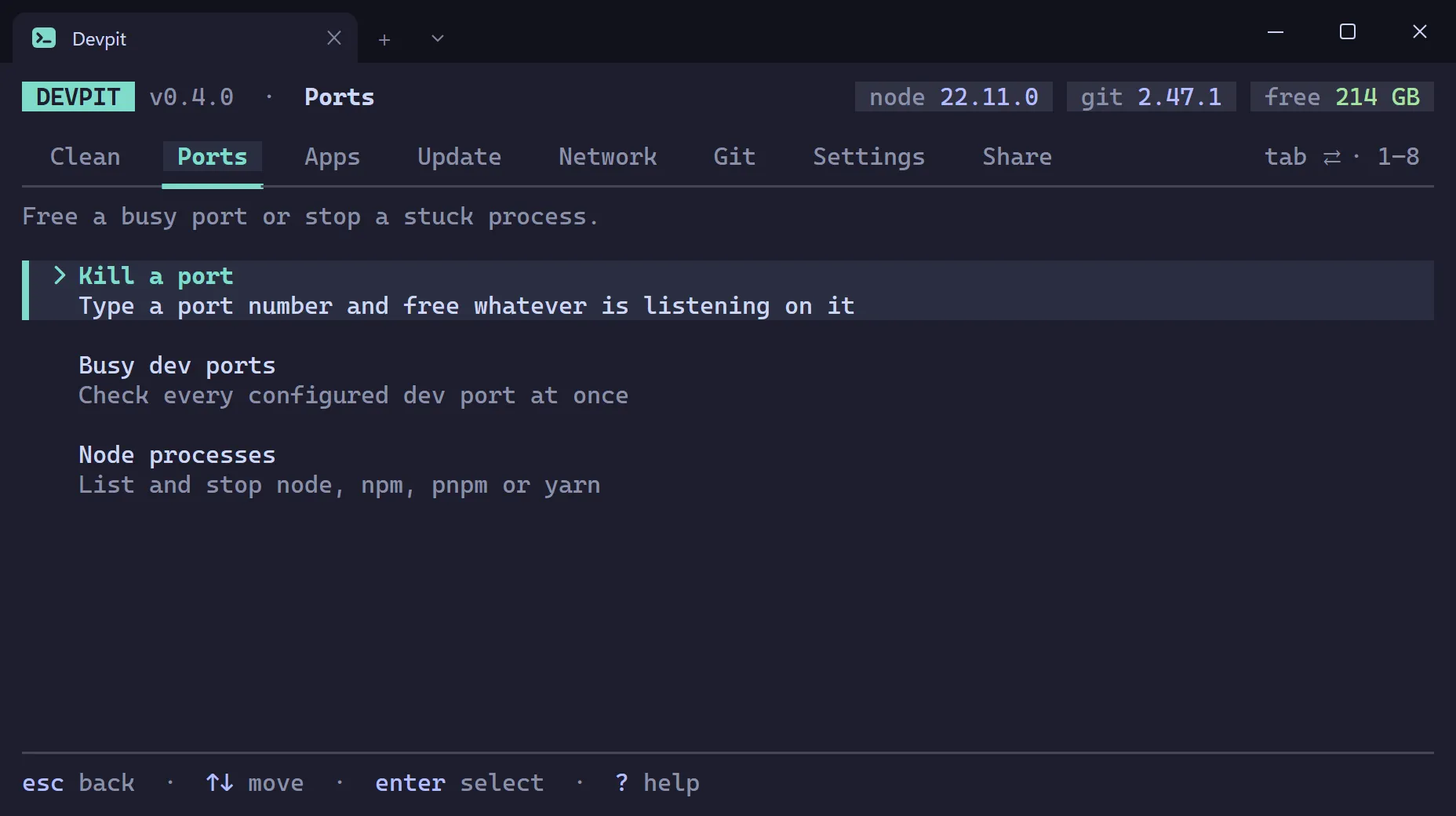The height and width of the screenshot is (816, 1456).
Task: Click the Devpit terminal icon in tab
Action: (x=44, y=38)
